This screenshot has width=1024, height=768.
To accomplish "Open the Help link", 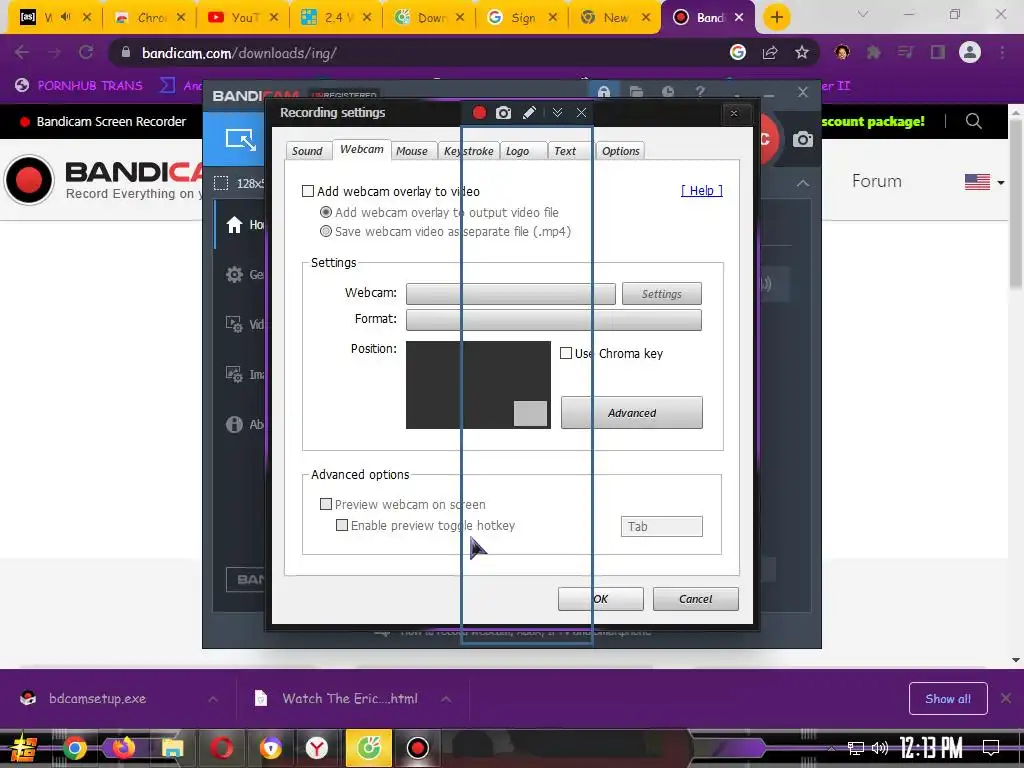I will pos(701,190).
